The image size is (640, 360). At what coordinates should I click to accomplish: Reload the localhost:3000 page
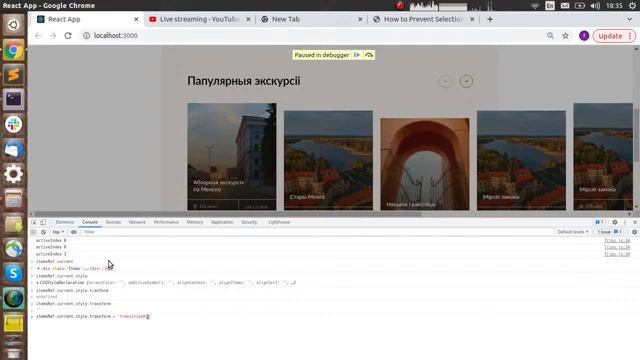pos(68,36)
